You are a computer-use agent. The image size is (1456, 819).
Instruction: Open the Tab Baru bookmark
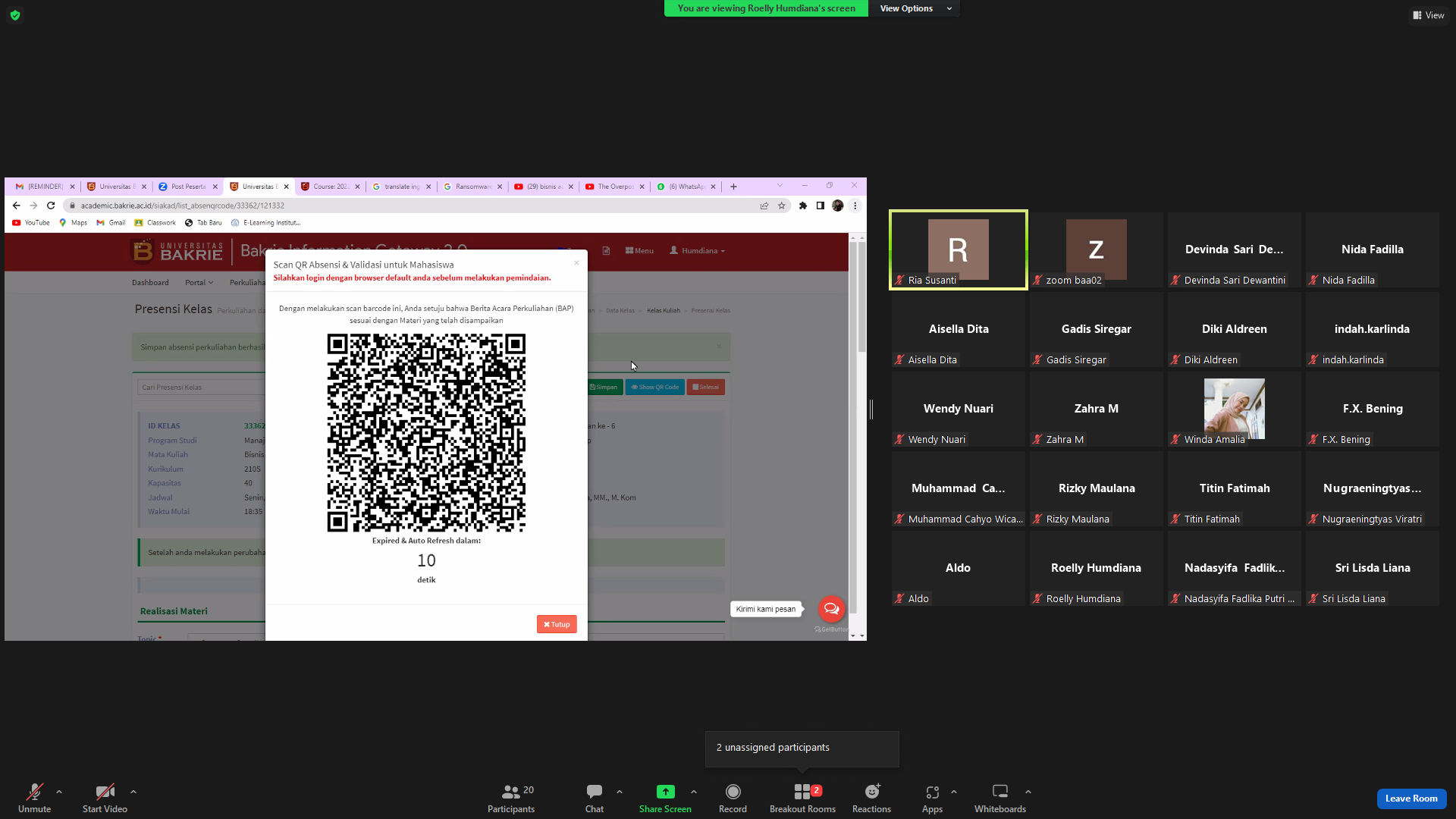[x=203, y=223]
